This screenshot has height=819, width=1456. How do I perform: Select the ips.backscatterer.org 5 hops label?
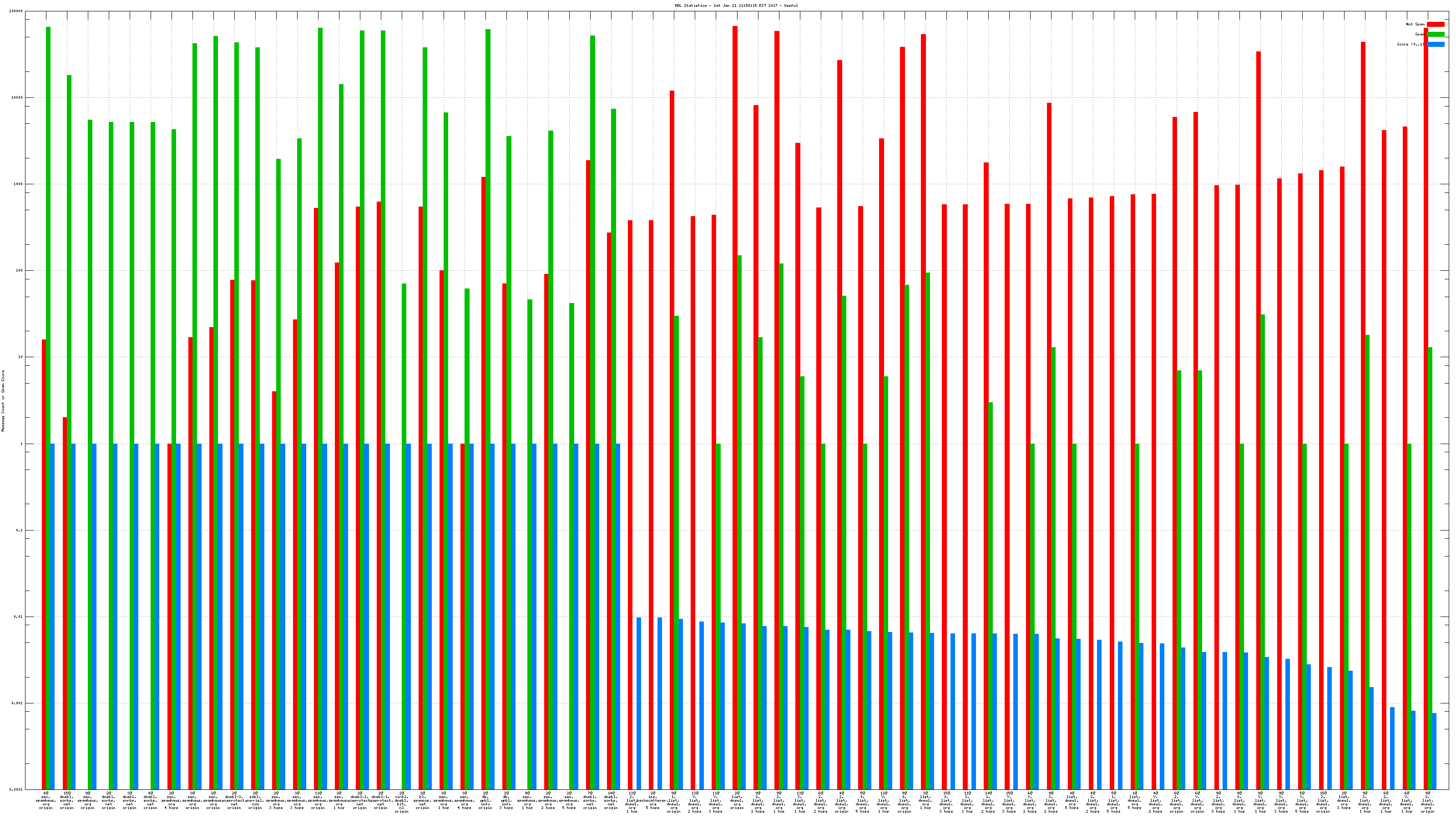coord(653,800)
